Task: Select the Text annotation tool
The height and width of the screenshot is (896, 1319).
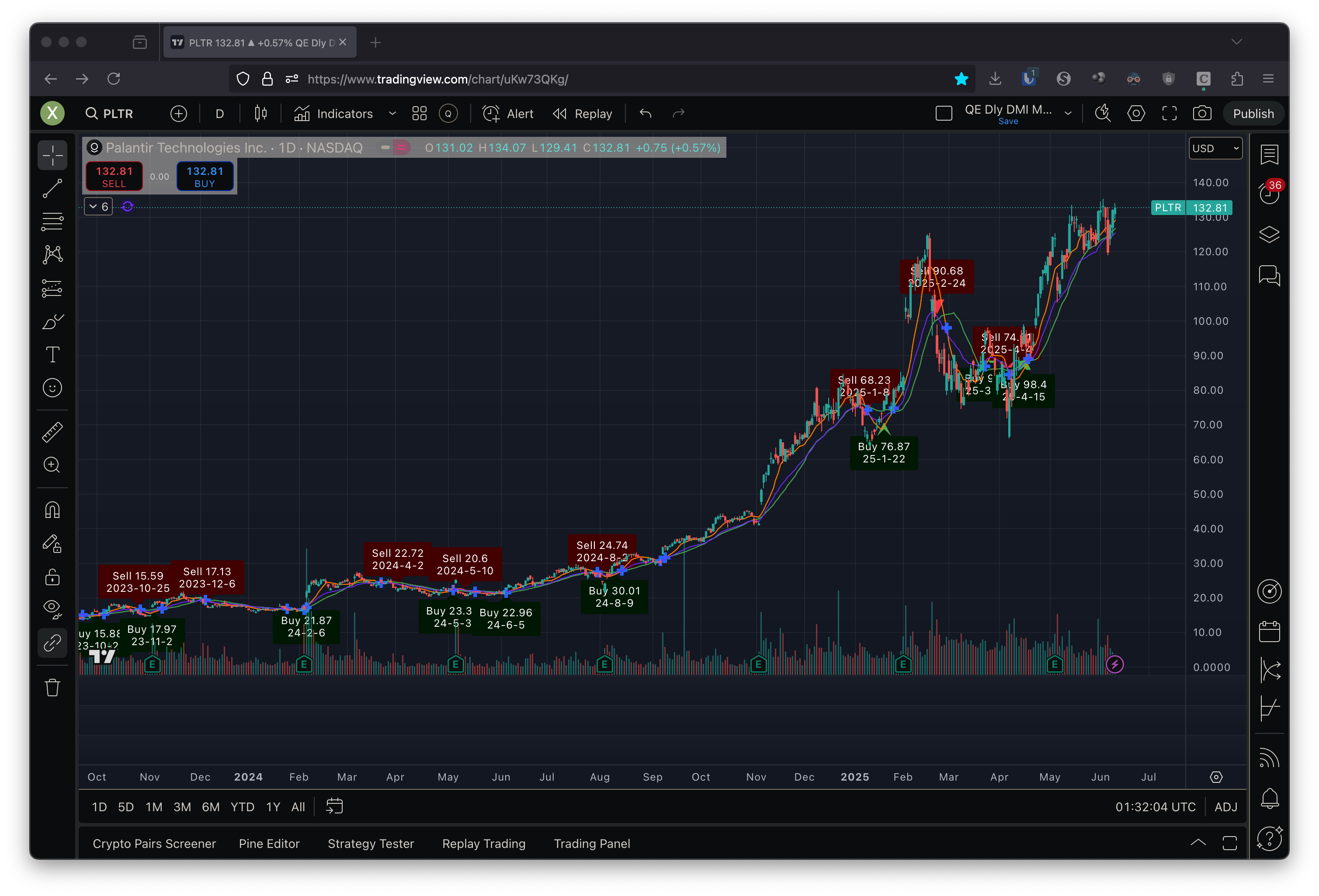Action: 52,354
